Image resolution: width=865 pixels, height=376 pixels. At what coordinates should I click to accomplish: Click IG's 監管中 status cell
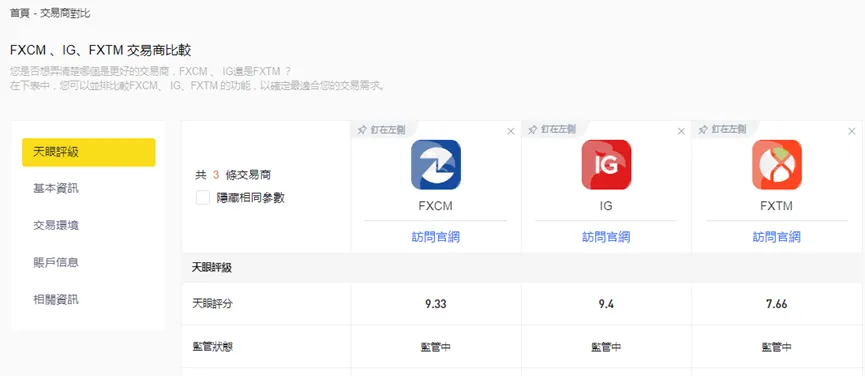(606, 347)
